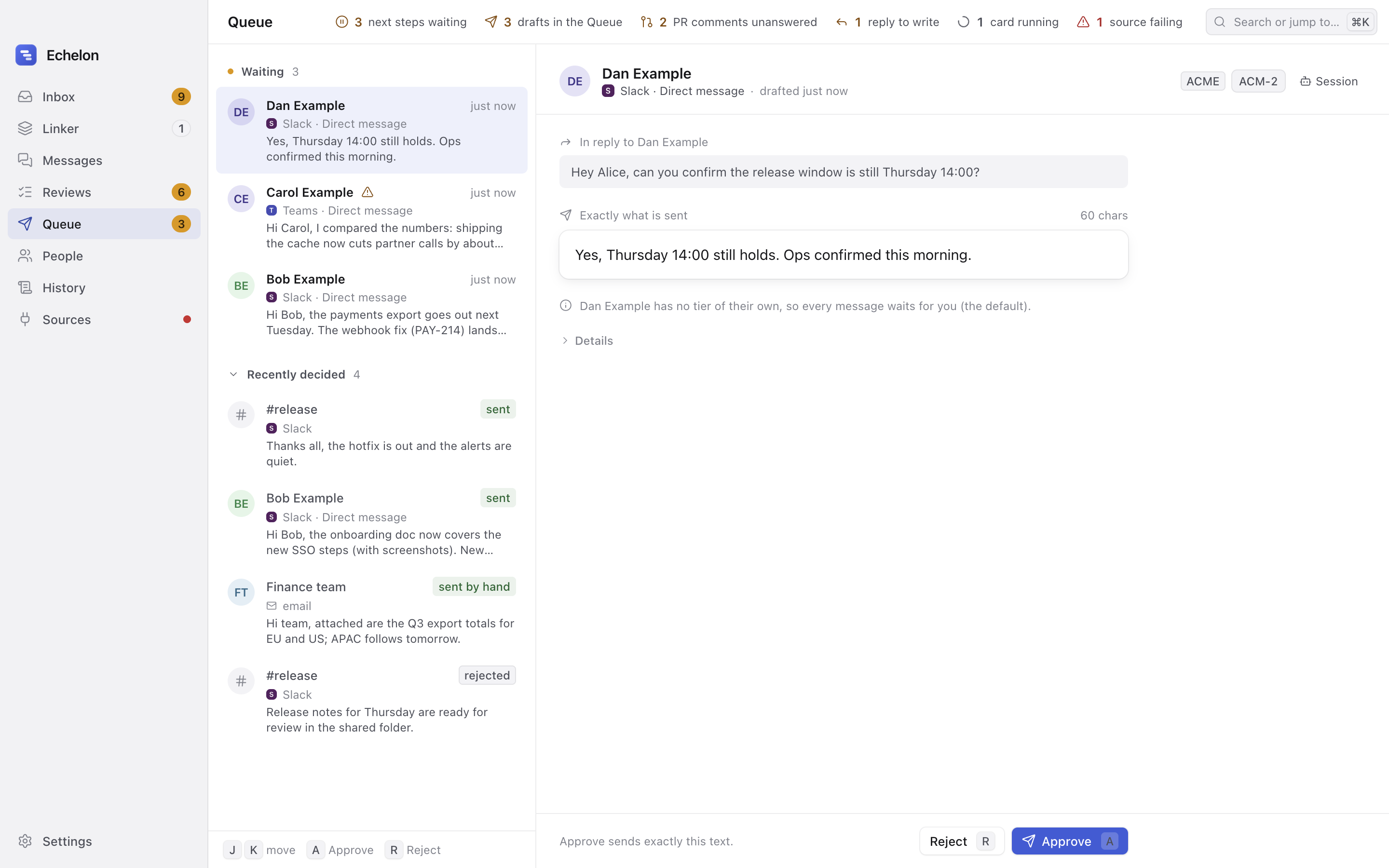Viewport: 1389px width, 868px height.
Task: Click the Queue paper-plane sidebar icon
Action: [25, 224]
